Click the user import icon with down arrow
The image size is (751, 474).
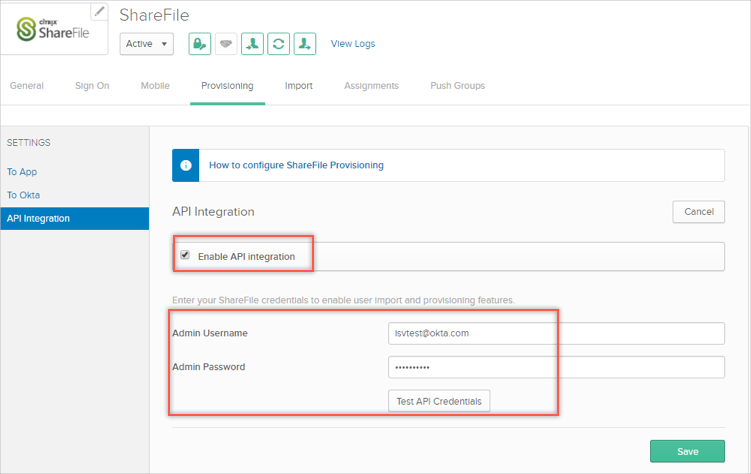pos(252,44)
